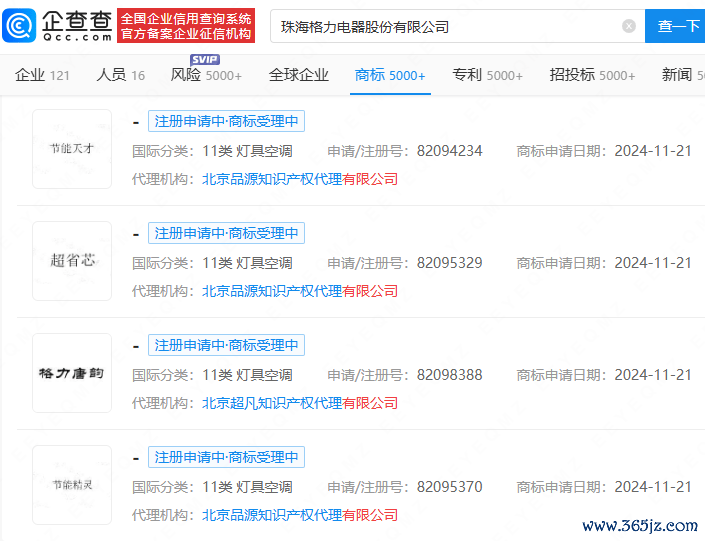Click 11类 灯具空调 in the 节能精灵 row
Viewport: 705px width, 541px height.
247,487
